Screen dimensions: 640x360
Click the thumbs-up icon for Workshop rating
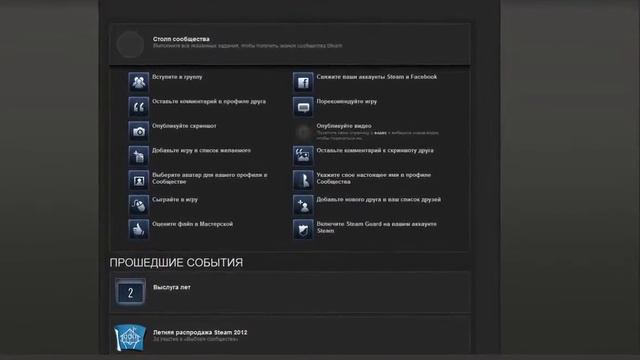pyautogui.click(x=139, y=229)
